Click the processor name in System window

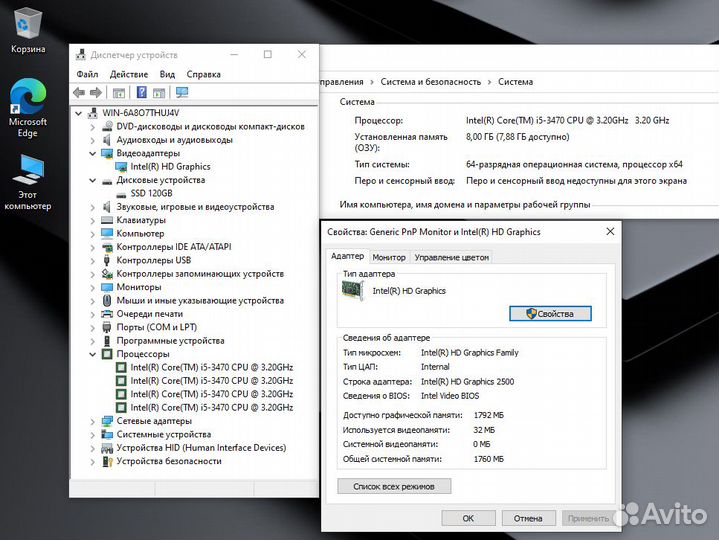click(567, 121)
